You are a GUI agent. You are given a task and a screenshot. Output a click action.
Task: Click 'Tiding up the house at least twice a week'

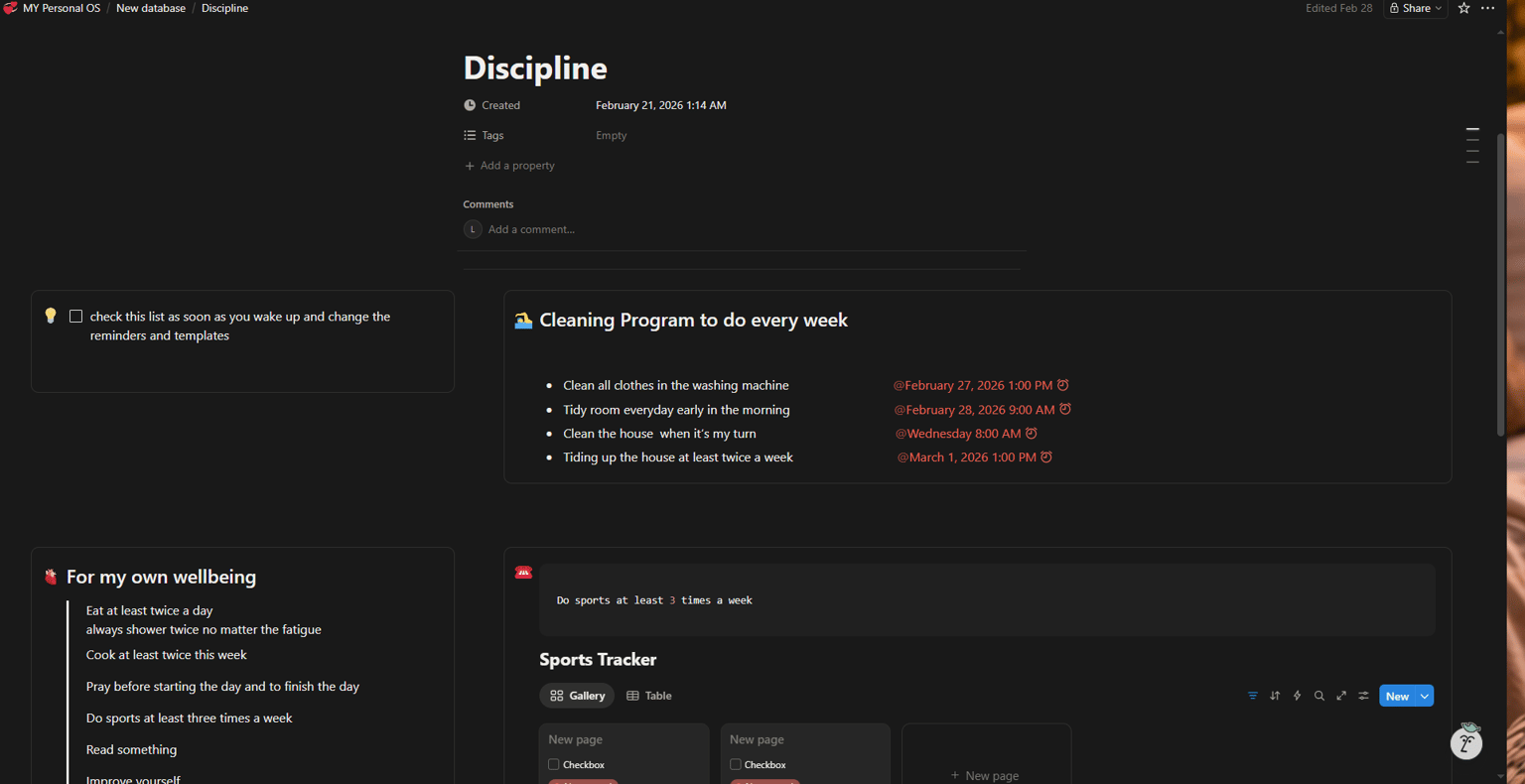[x=678, y=457]
